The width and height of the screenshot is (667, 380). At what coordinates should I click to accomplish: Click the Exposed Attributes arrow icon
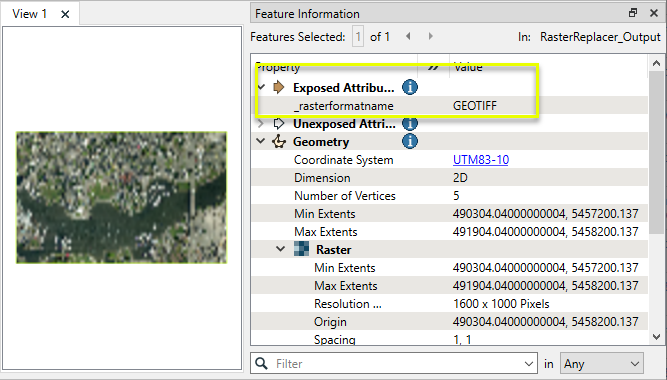point(279,87)
